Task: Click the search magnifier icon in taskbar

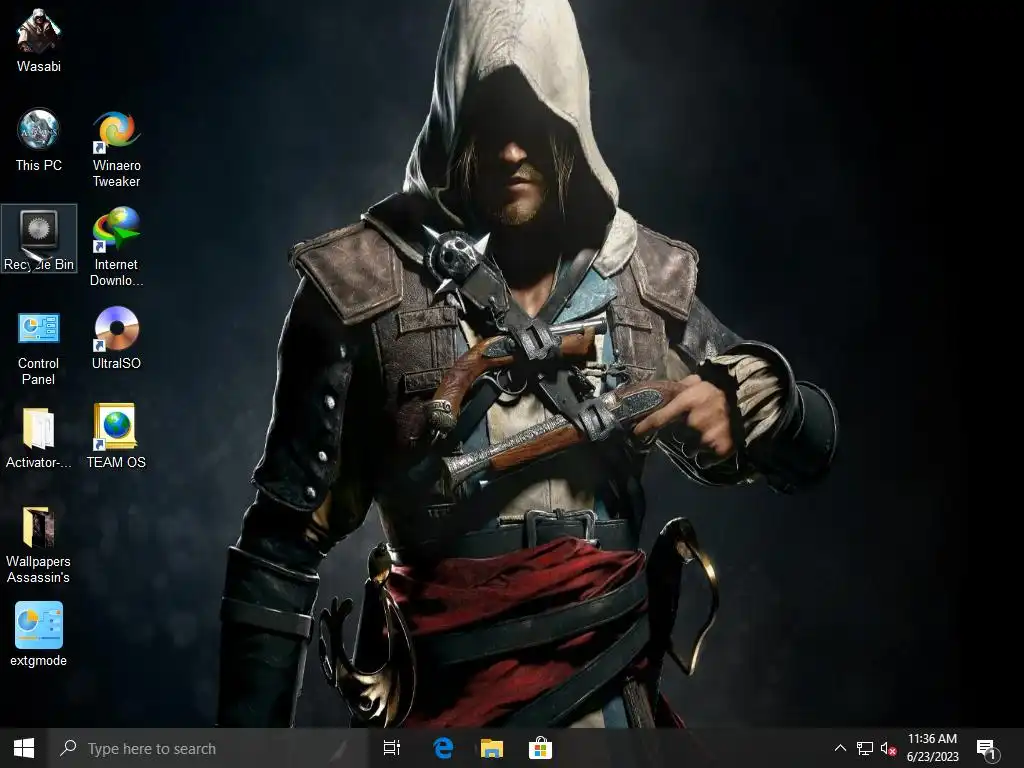Action: pyautogui.click(x=68, y=748)
